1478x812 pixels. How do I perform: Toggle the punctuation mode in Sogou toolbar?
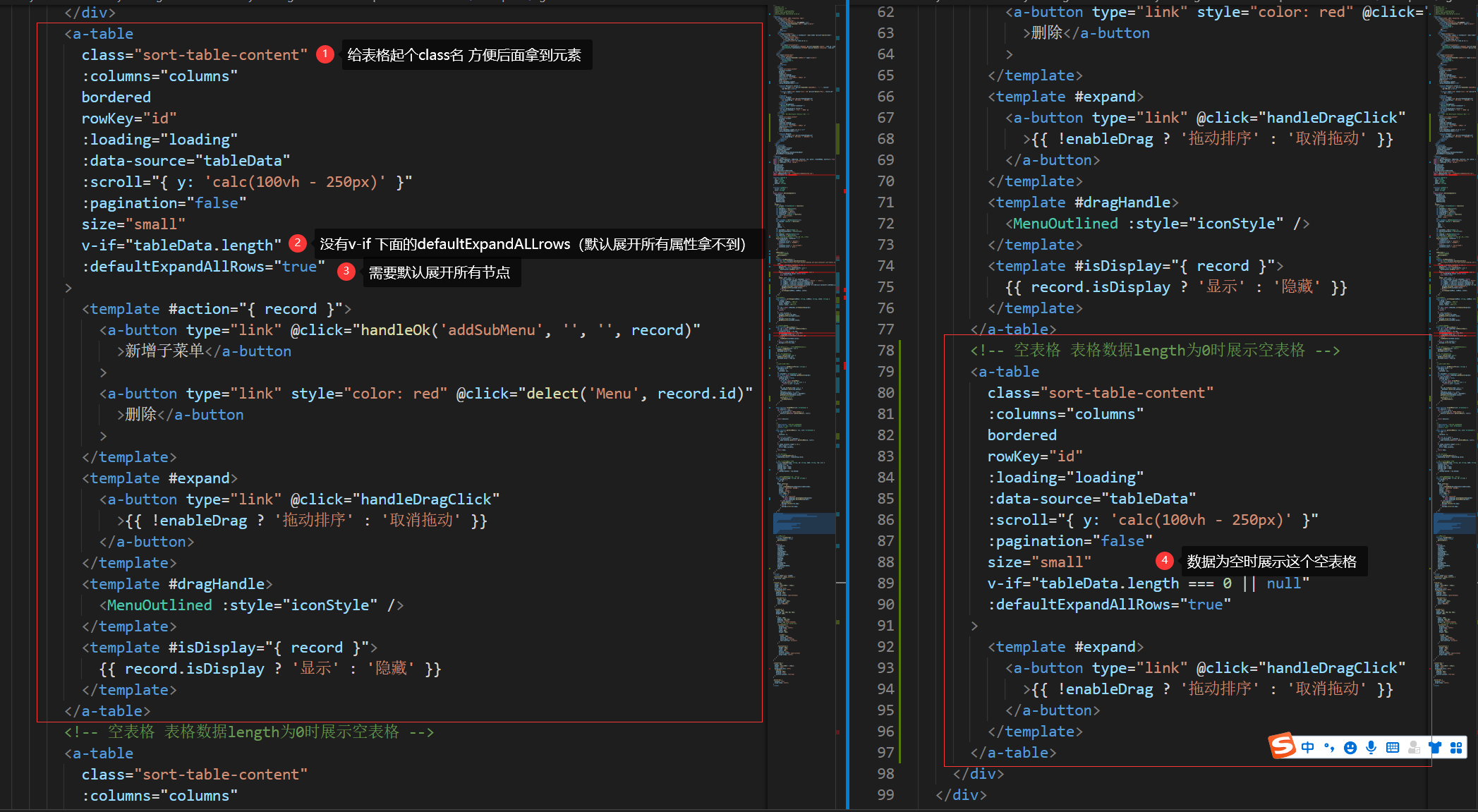(x=1329, y=748)
